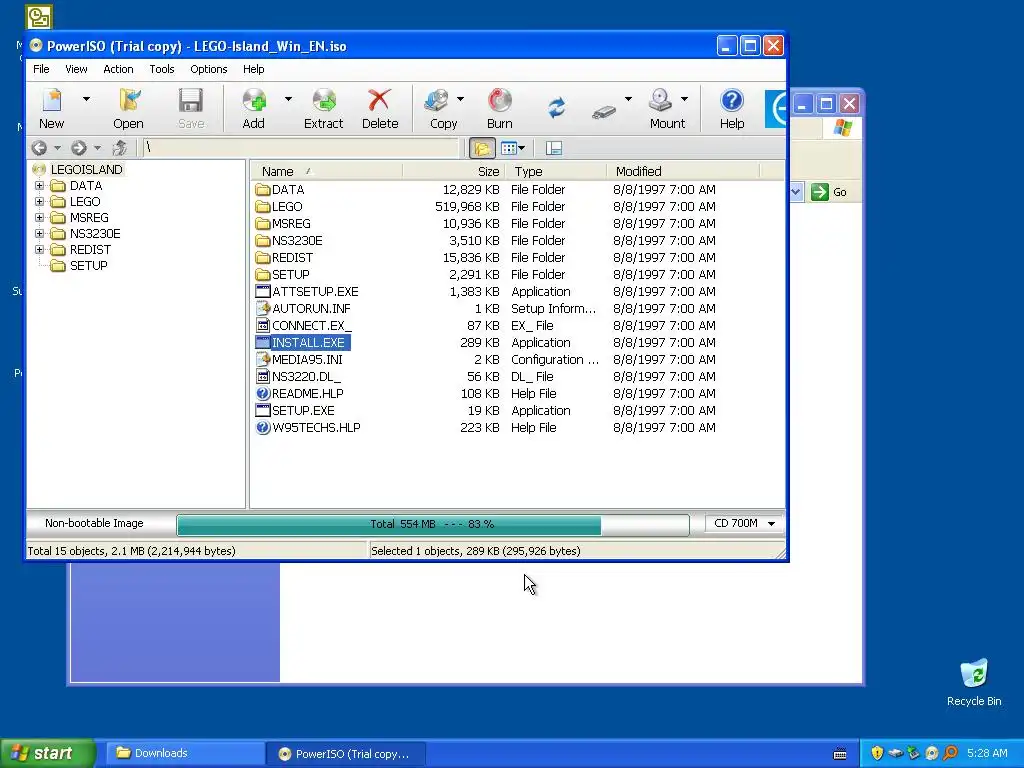Open the File menu
The height and width of the screenshot is (768, 1024).
[x=41, y=69]
